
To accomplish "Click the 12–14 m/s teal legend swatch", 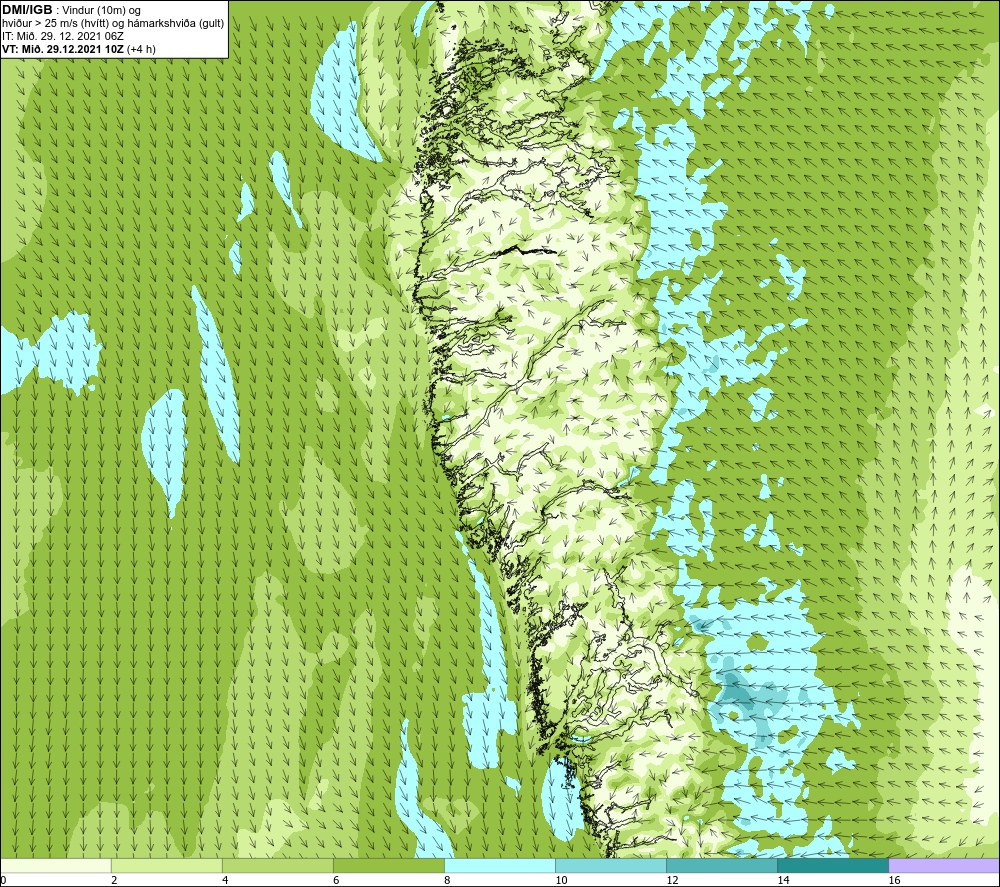I will (722, 865).
